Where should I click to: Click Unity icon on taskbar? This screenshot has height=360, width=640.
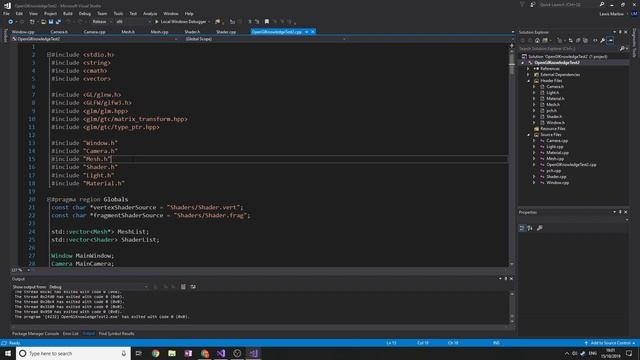coord(237,353)
